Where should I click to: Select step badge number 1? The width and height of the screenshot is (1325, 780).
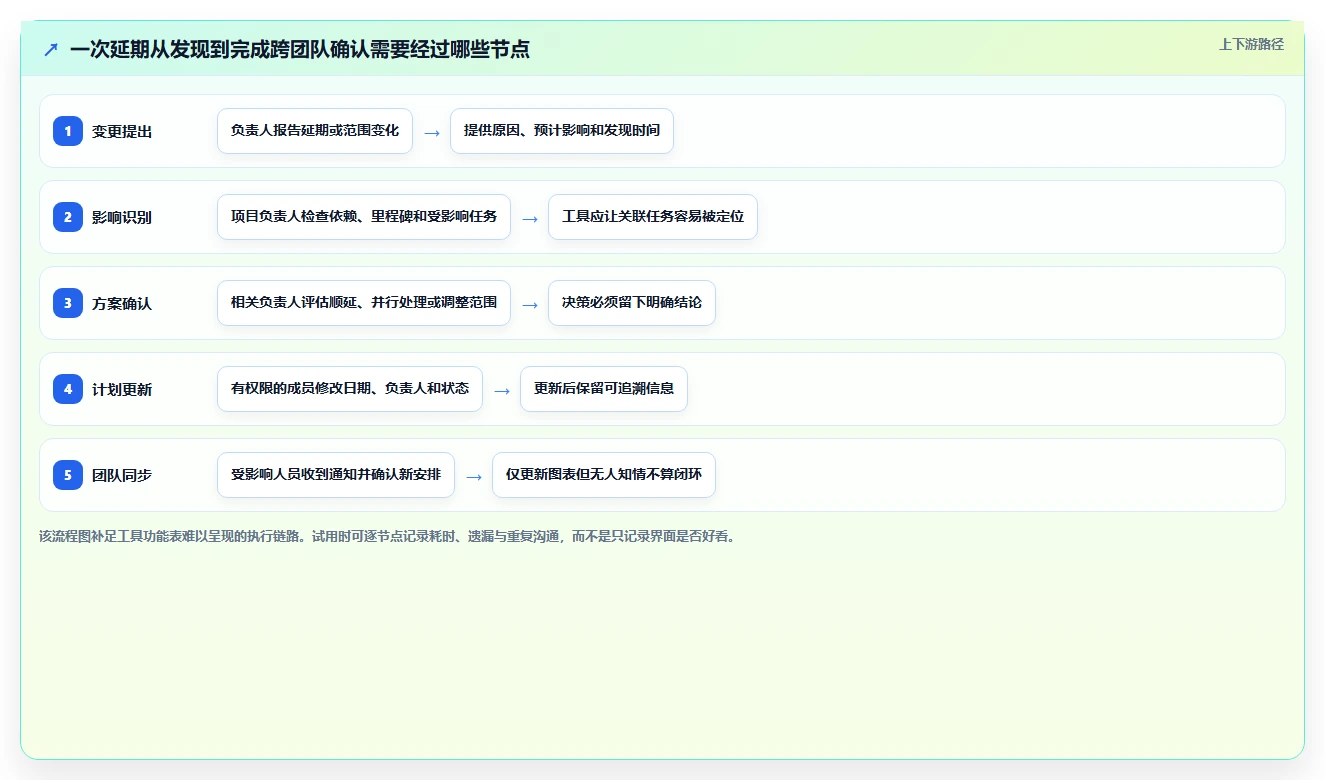[68, 131]
